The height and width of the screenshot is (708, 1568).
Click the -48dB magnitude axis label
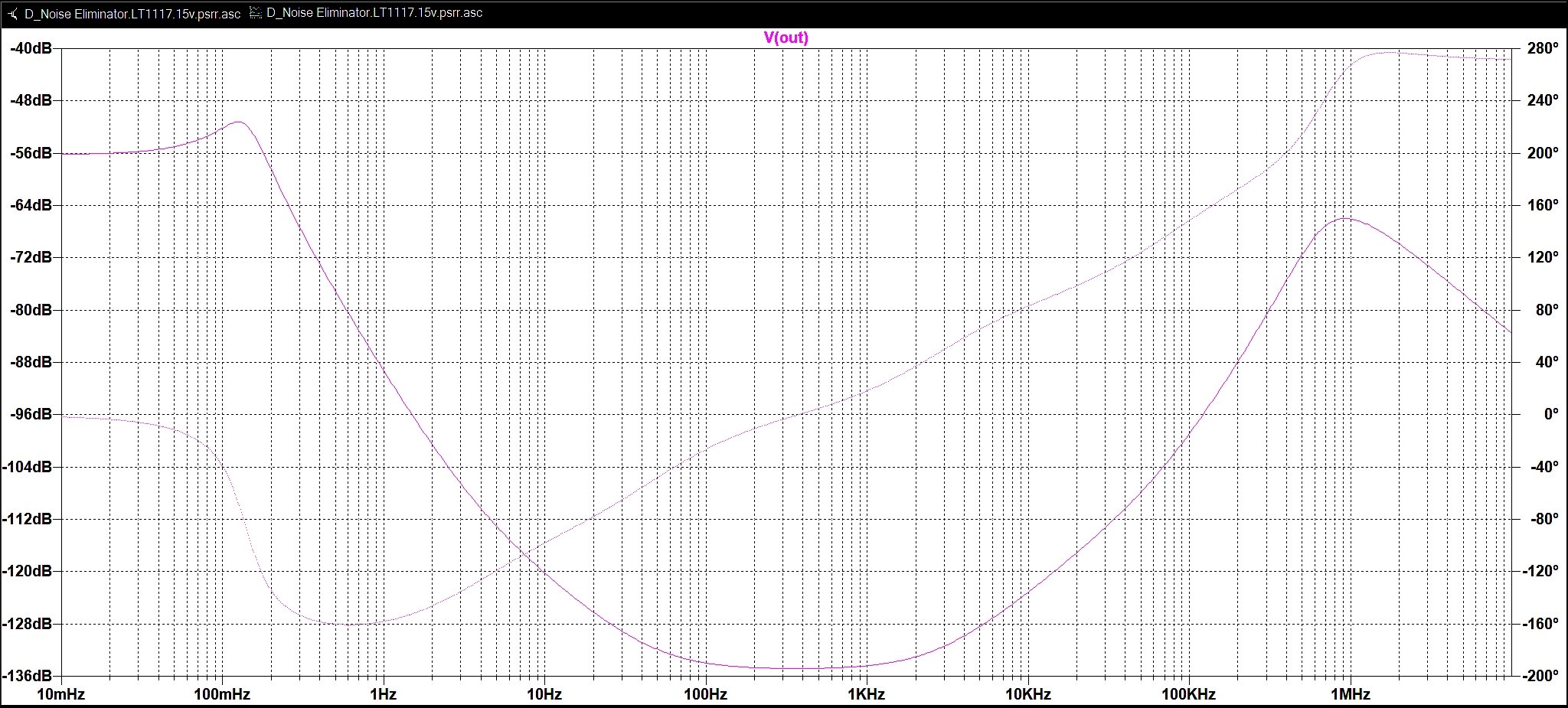pos(31,100)
